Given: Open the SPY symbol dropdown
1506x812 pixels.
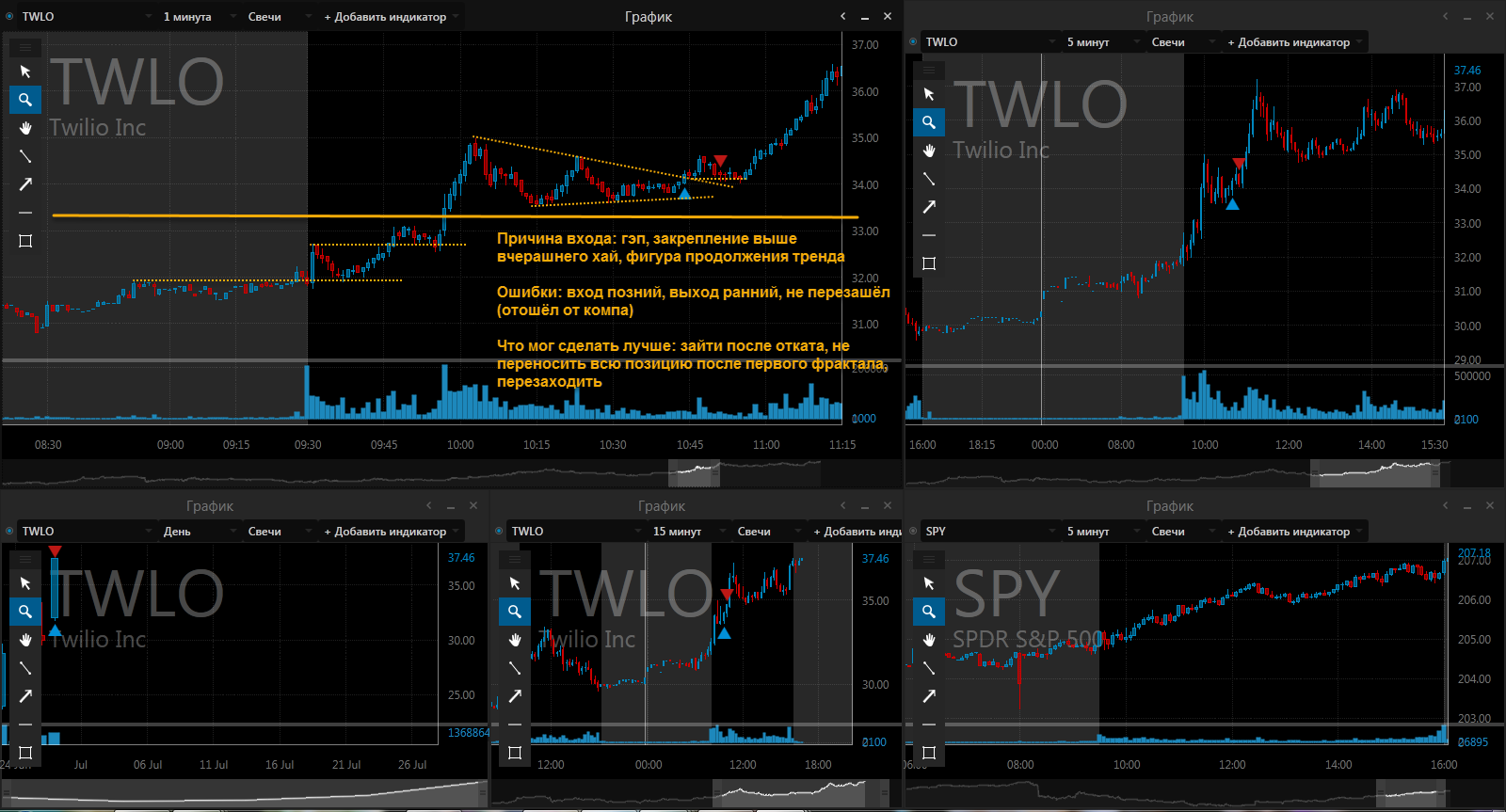Looking at the screenshot, I should [990, 531].
